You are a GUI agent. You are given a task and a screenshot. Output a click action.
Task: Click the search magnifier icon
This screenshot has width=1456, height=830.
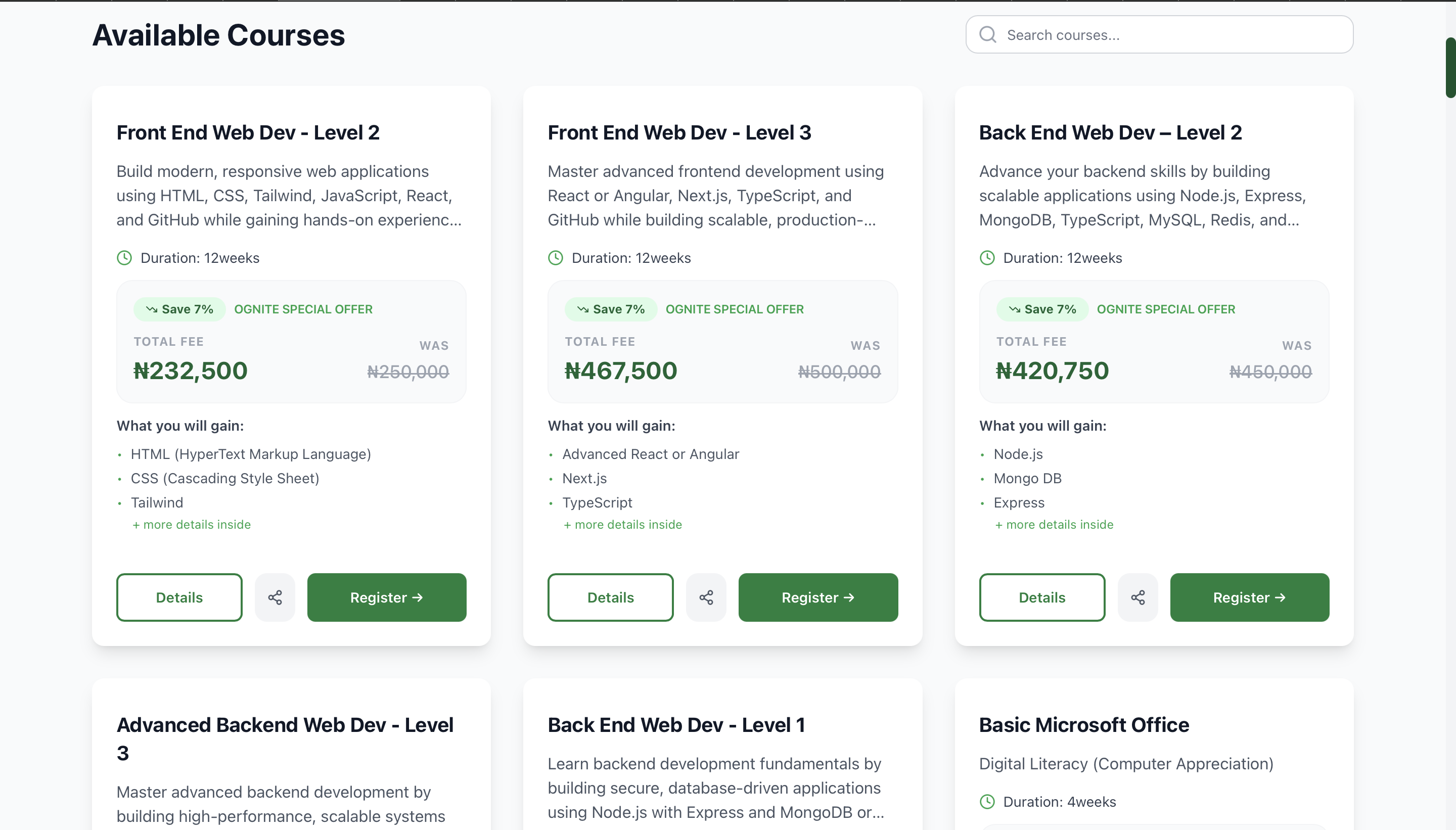coord(987,35)
